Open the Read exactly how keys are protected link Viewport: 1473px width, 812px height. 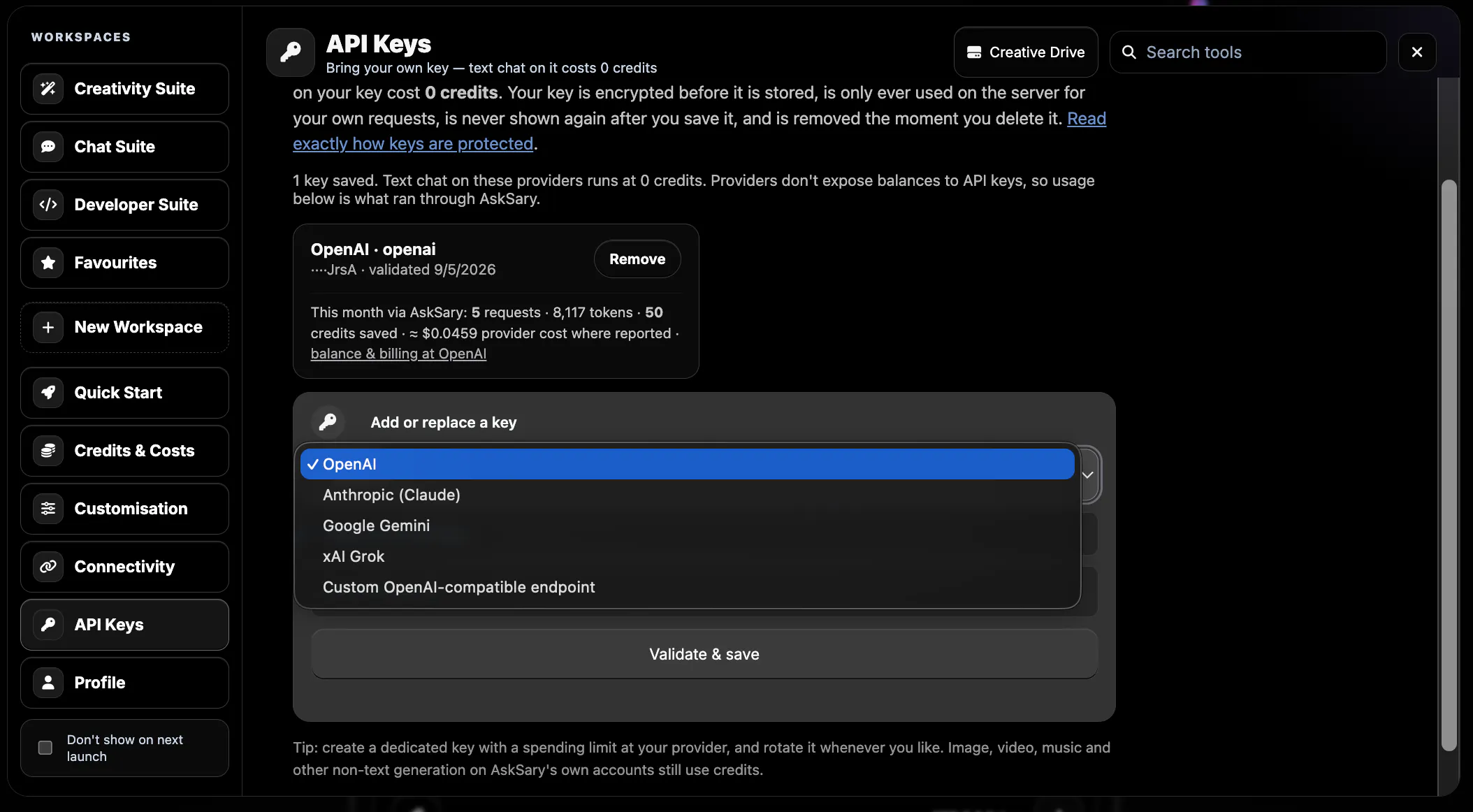coord(414,143)
